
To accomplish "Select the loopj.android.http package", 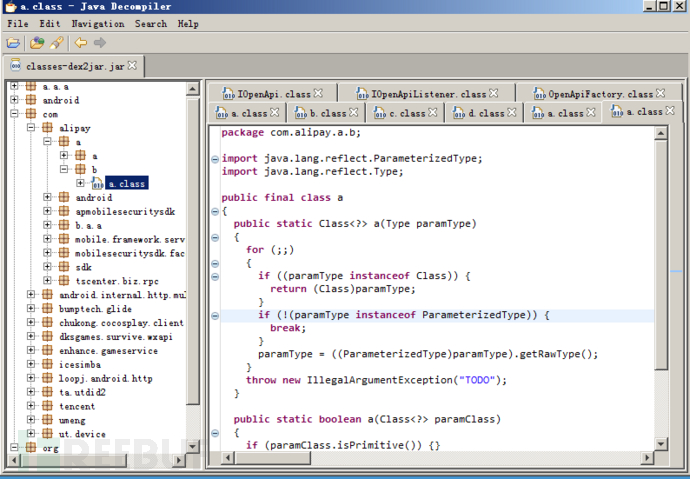I will point(106,379).
